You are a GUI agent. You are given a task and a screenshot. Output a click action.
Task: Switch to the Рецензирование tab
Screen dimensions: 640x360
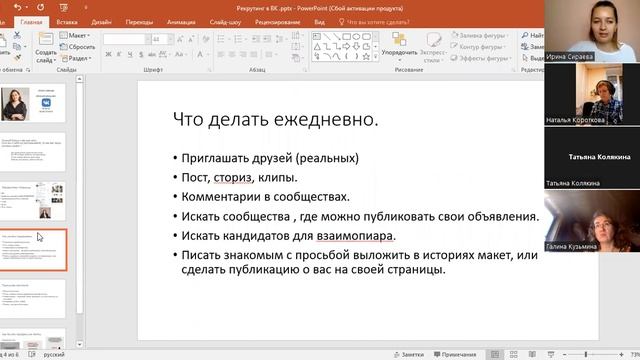tap(278, 22)
